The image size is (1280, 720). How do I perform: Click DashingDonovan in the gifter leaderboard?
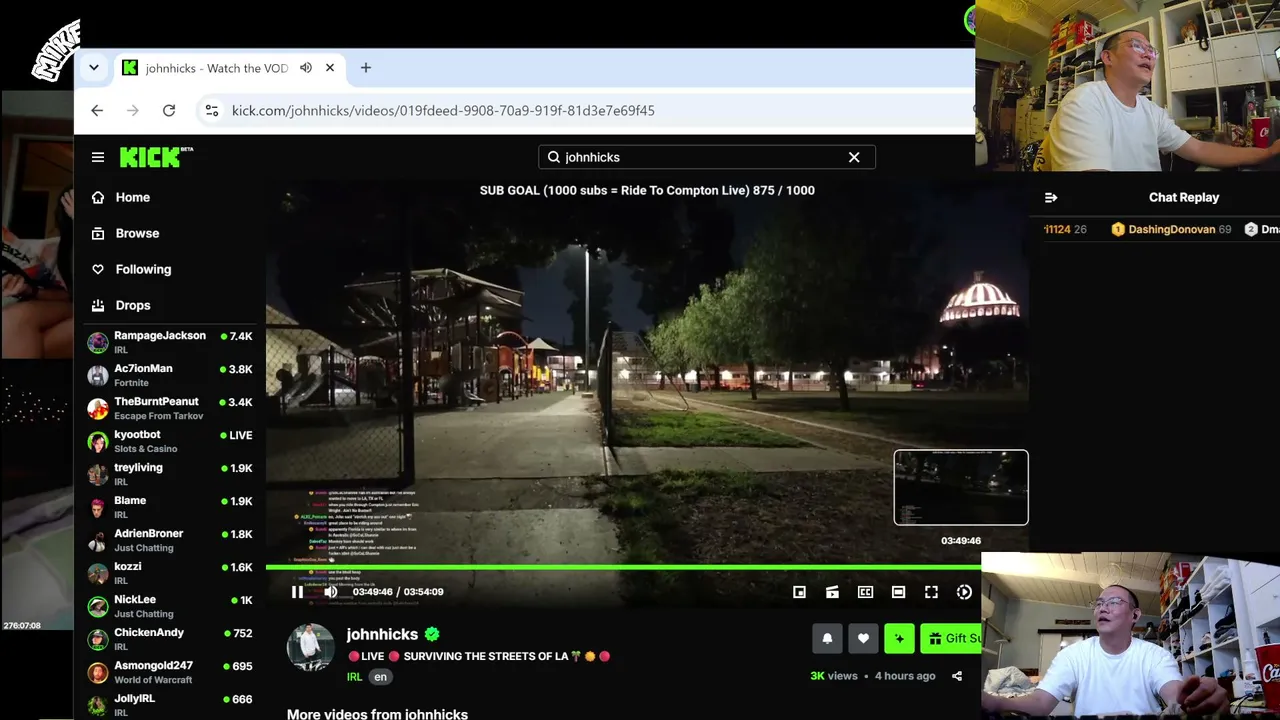point(1171,229)
